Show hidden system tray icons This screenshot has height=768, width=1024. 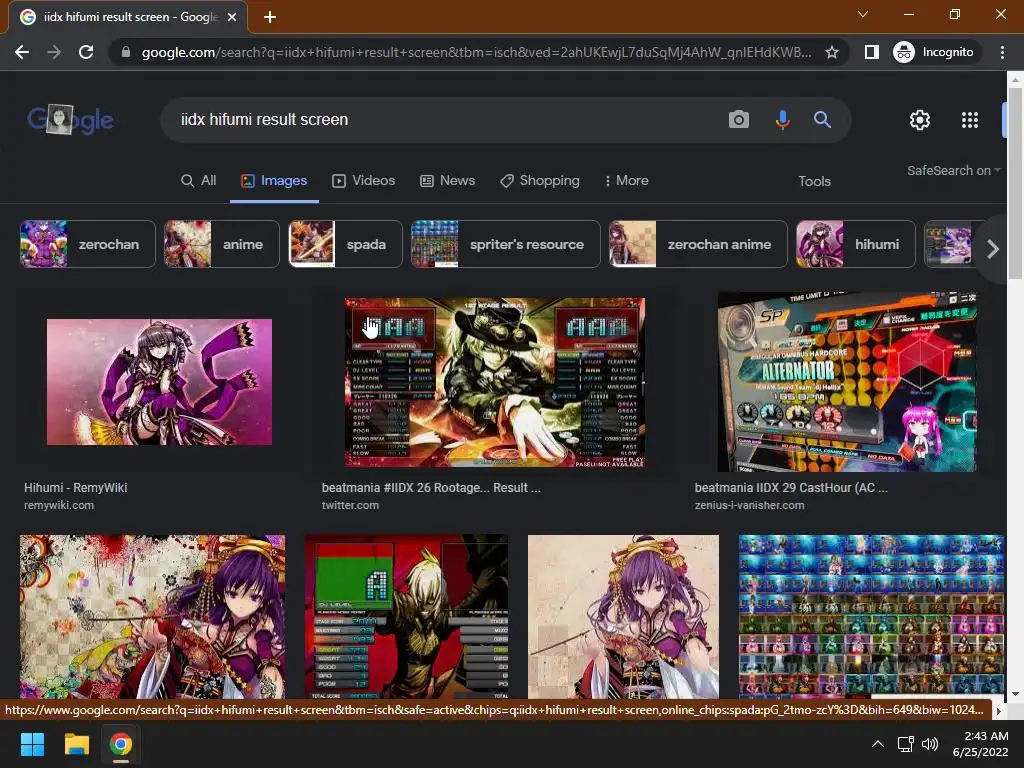tap(878, 744)
